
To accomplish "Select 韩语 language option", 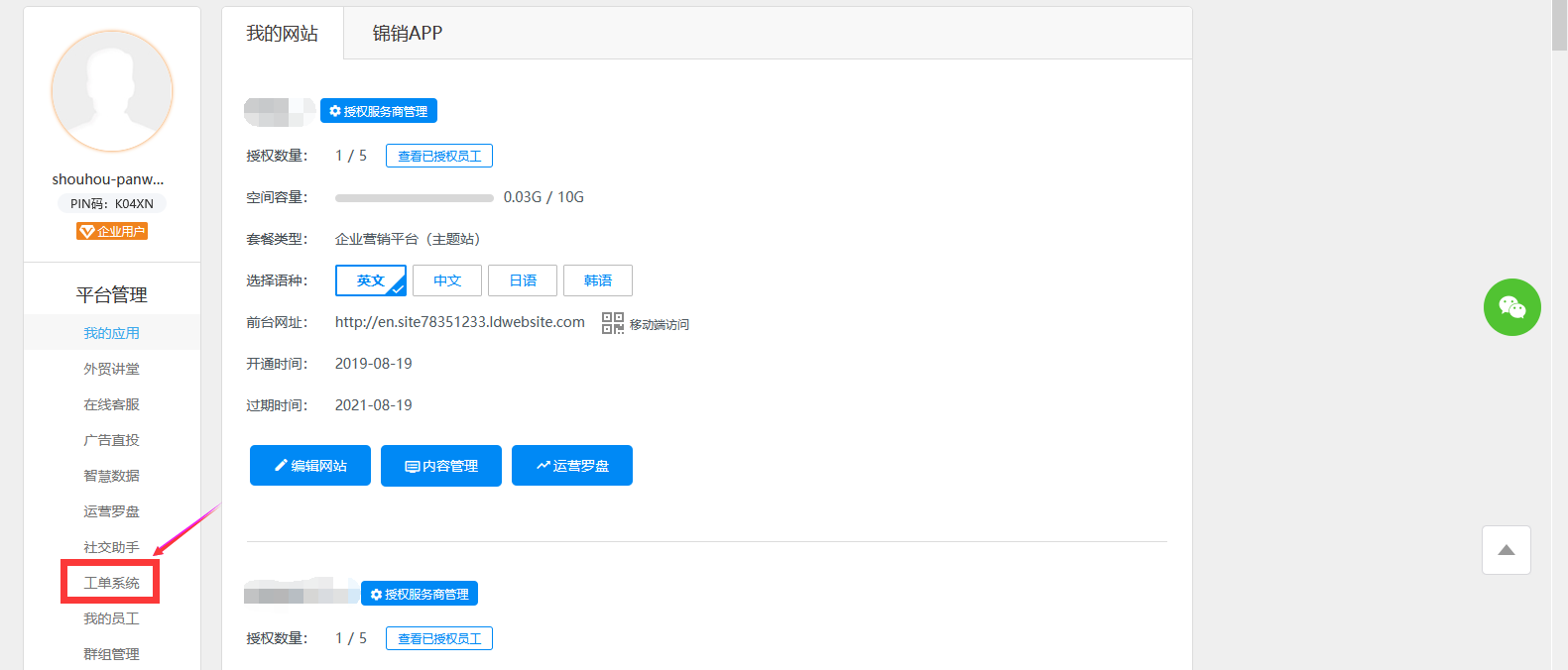I will point(598,280).
